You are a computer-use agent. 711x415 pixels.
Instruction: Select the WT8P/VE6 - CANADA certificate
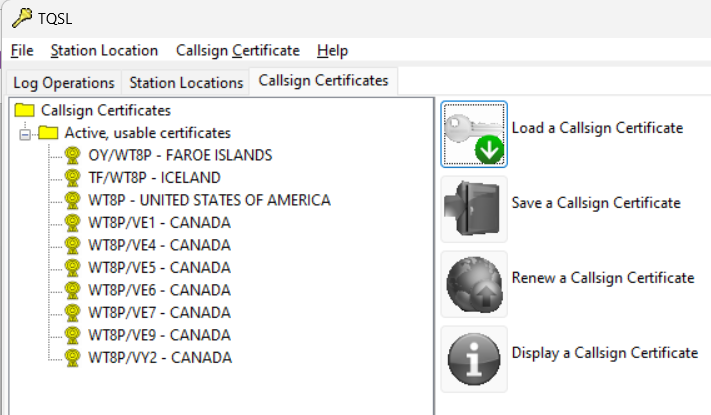pos(159,290)
